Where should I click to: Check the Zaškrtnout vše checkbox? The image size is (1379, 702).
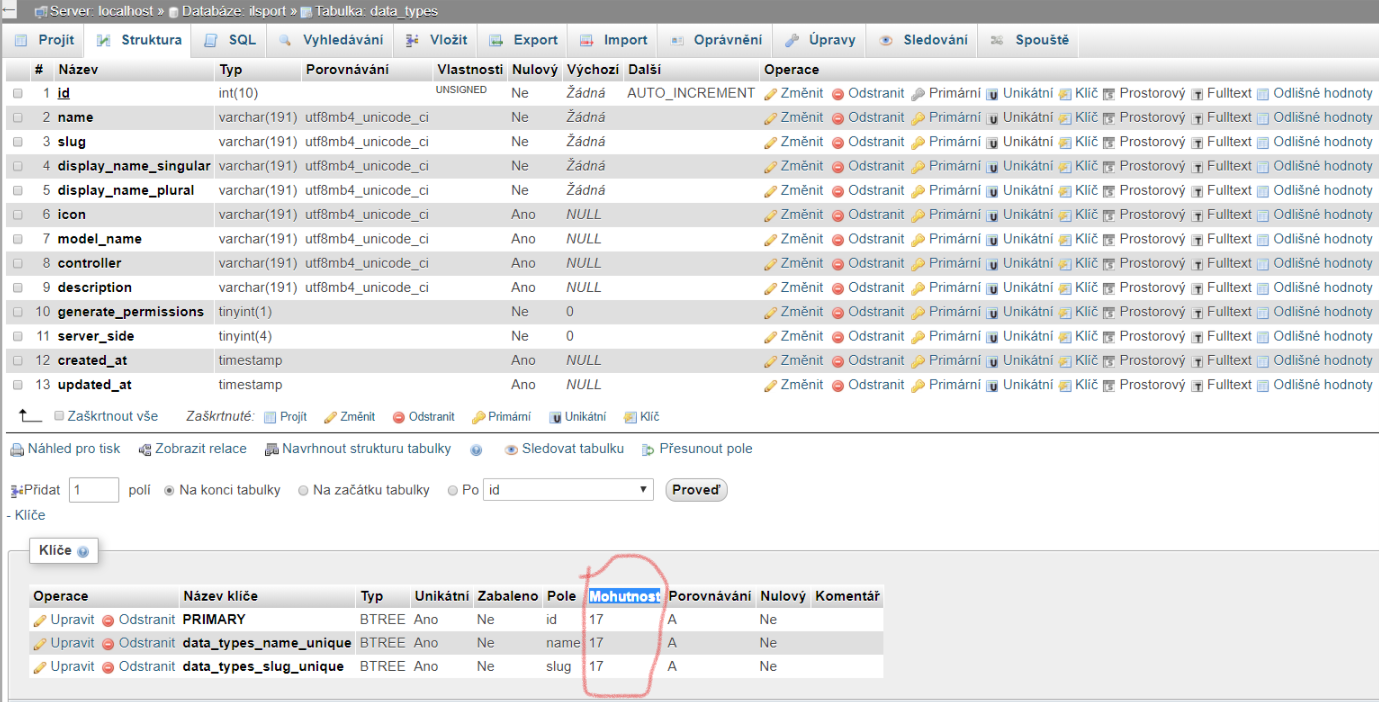(57, 417)
